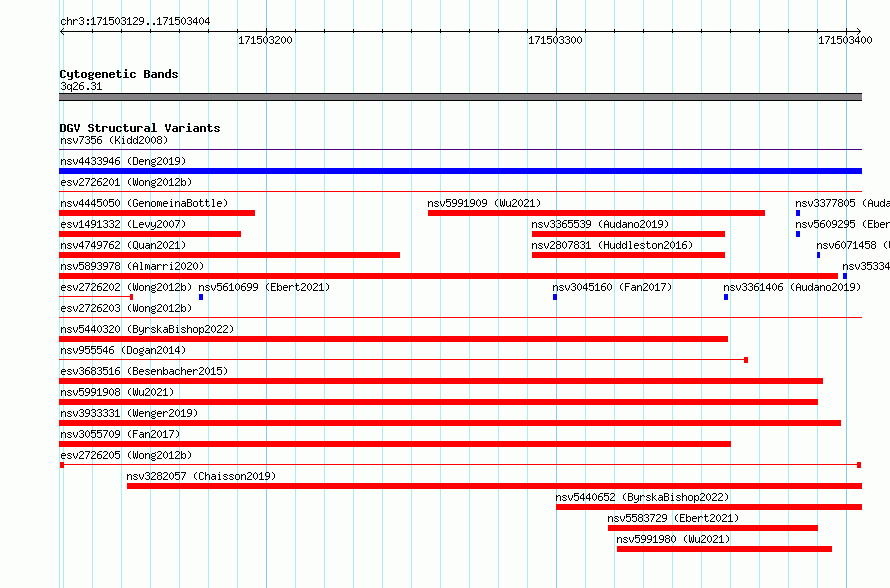The height and width of the screenshot is (588, 890).
Task: Click the esv2726203 (Wong2012b) label
Action: [x=126, y=308]
